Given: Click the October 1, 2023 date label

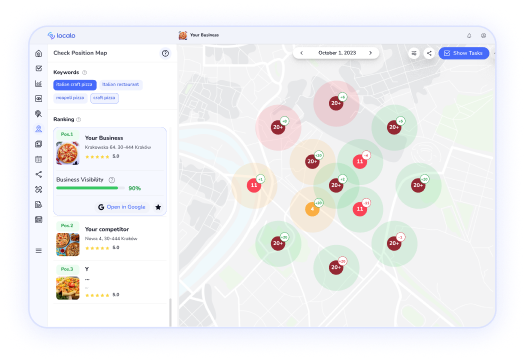Looking at the screenshot, I should 337,53.
